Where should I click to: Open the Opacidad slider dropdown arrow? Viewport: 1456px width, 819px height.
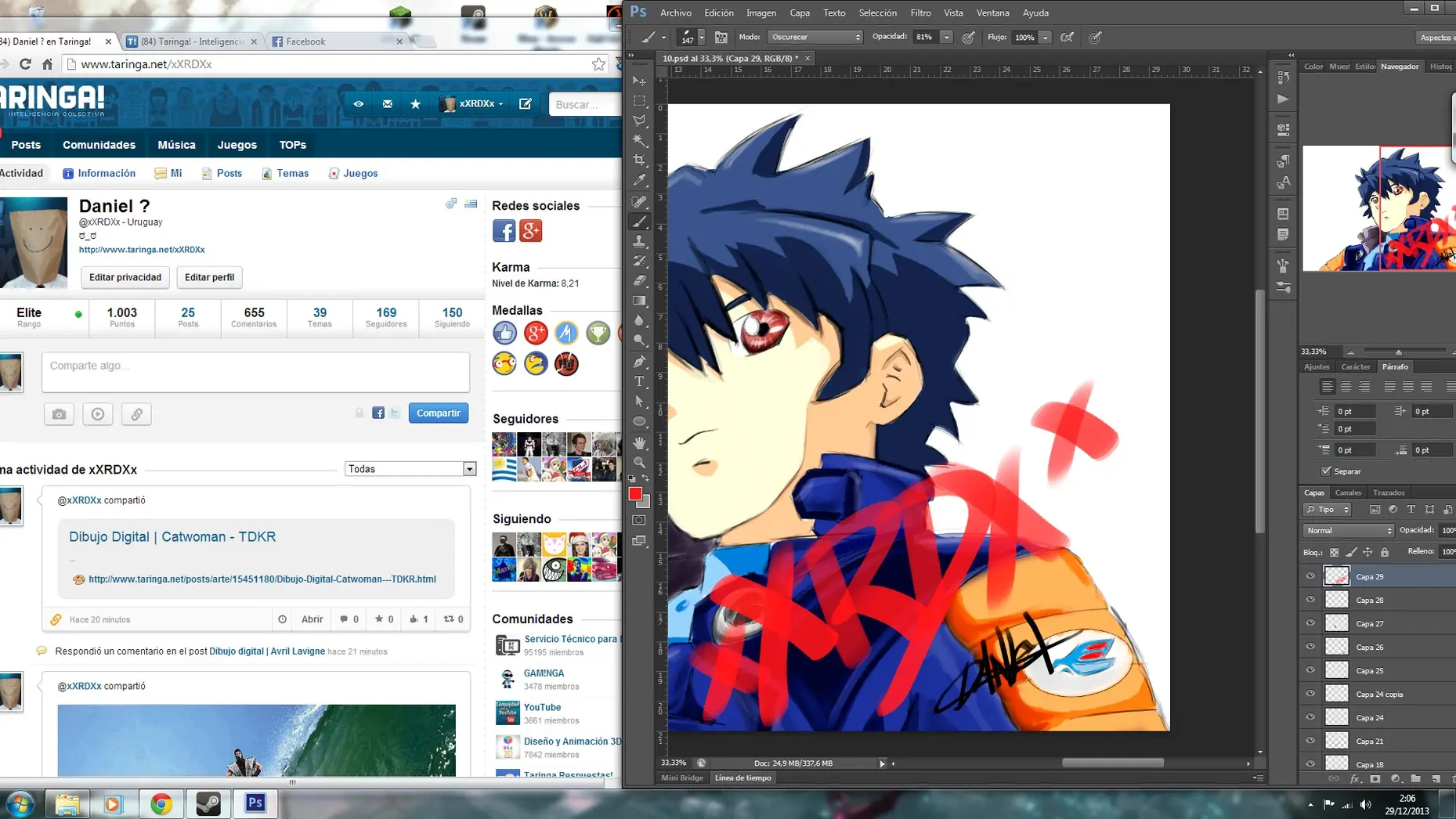click(x=946, y=37)
